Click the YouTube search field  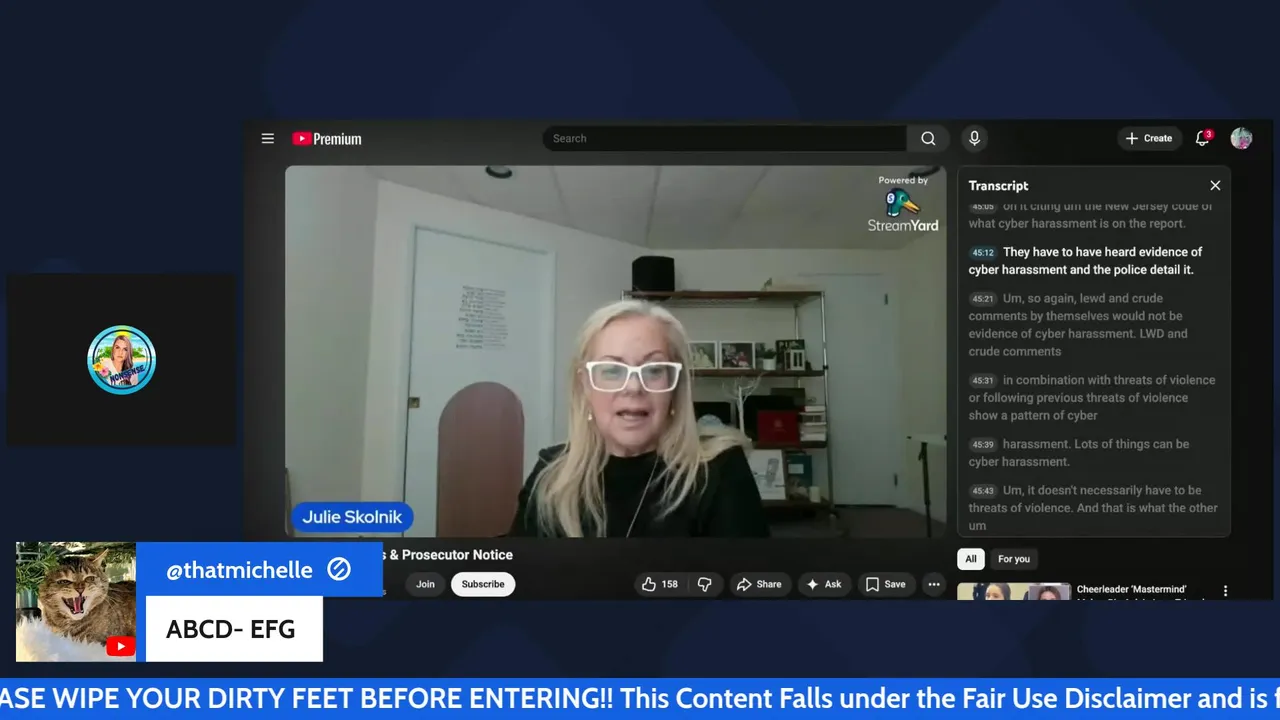click(725, 139)
